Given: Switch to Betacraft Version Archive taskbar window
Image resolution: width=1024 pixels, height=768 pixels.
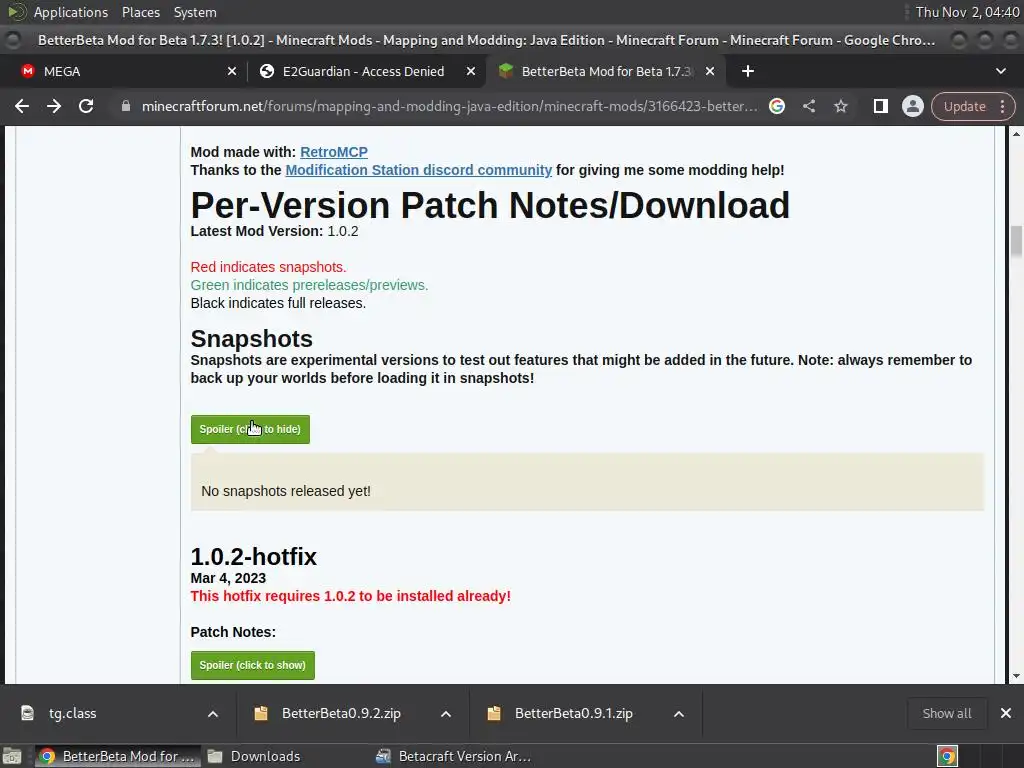Looking at the screenshot, I should pos(455,756).
